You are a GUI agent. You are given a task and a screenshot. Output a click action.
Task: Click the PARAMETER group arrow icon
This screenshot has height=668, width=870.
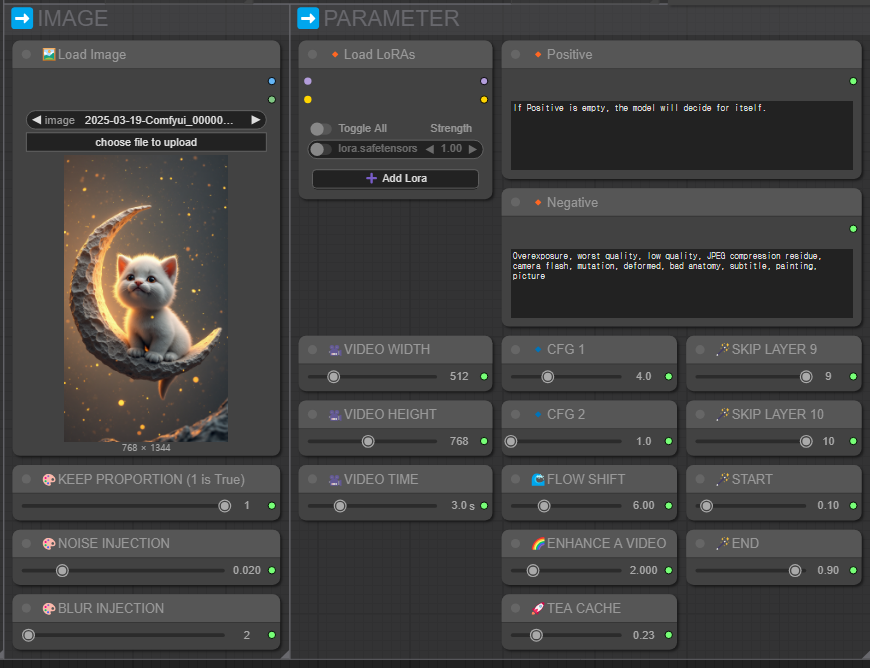[308, 18]
